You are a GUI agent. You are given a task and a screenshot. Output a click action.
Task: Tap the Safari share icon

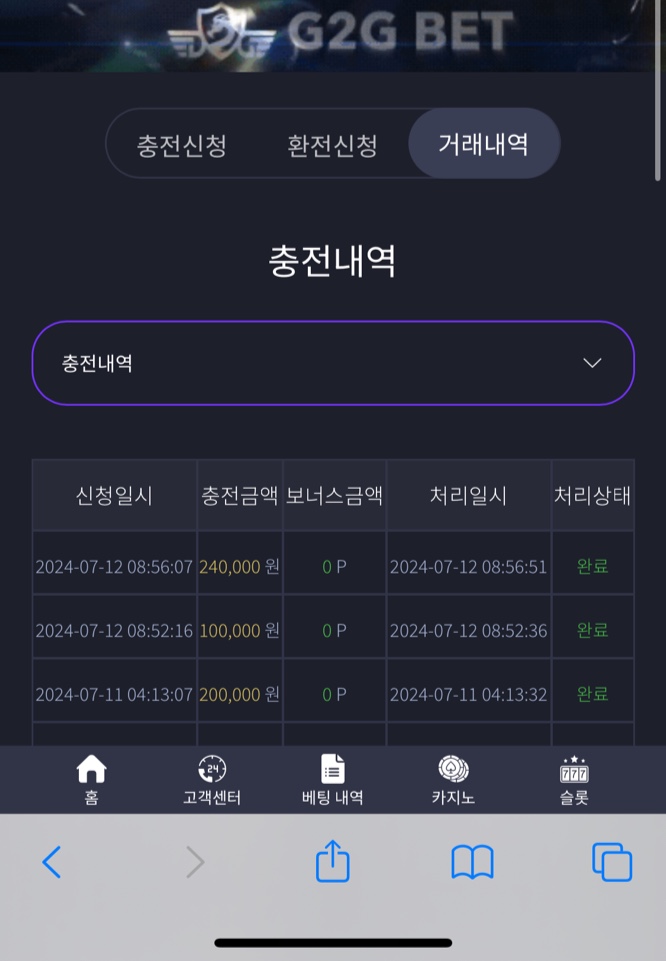tap(333, 861)
